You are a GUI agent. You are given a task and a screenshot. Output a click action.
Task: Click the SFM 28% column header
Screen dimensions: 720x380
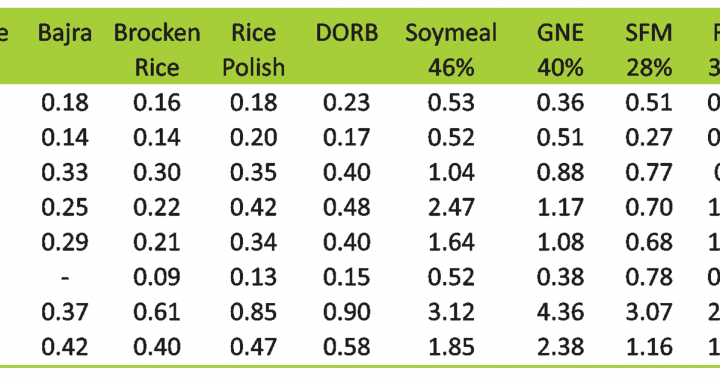coord(648,50)
